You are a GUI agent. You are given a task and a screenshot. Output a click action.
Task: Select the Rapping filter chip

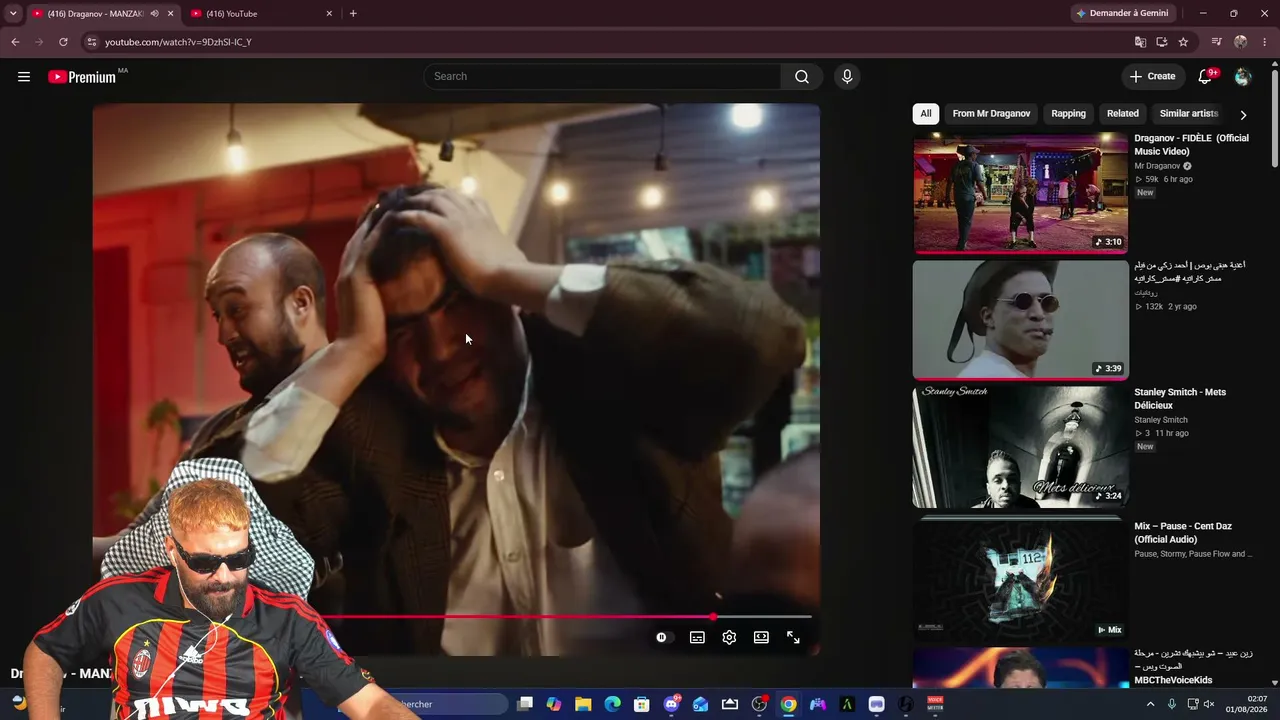coord(1068,114)
